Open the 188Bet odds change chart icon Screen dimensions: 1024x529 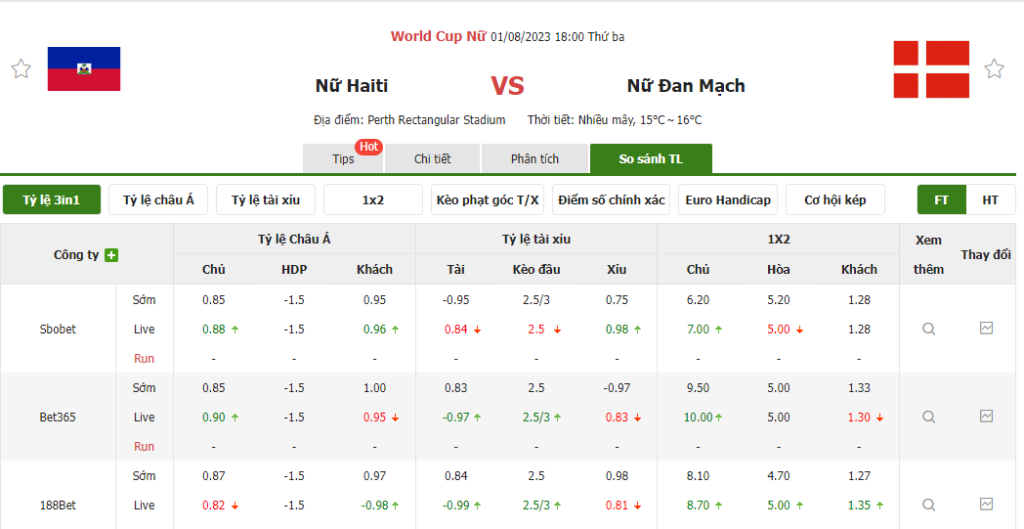point(986,504)
